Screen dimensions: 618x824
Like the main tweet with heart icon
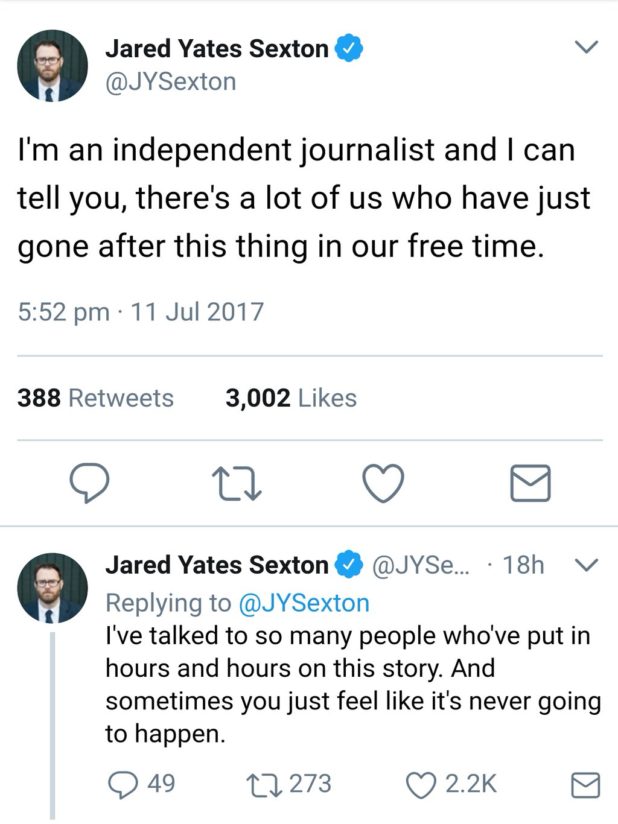pyautogui.click(x=381, y=485)
